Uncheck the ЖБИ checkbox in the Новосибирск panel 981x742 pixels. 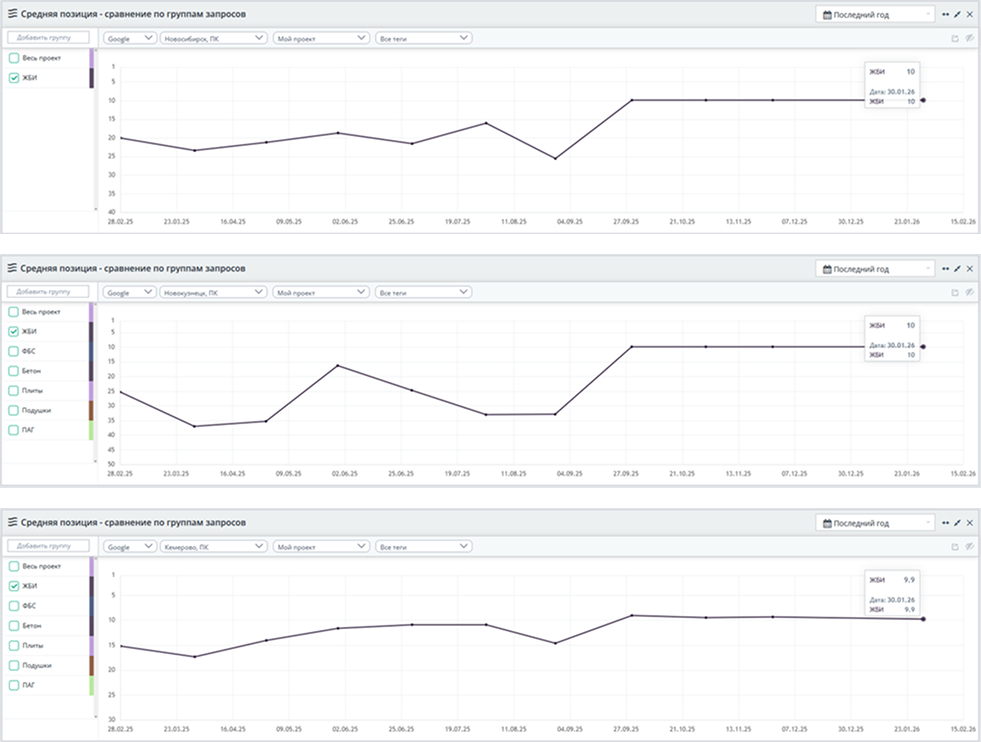tap(14, 77)
